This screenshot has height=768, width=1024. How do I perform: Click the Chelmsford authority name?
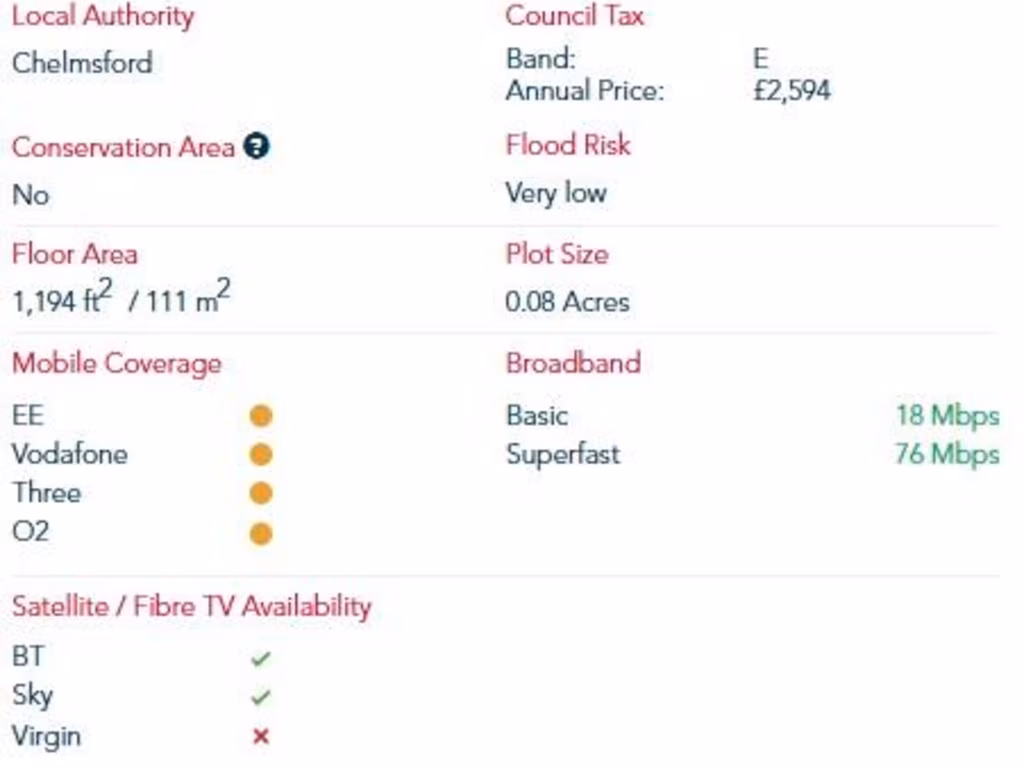pos(82,63)
